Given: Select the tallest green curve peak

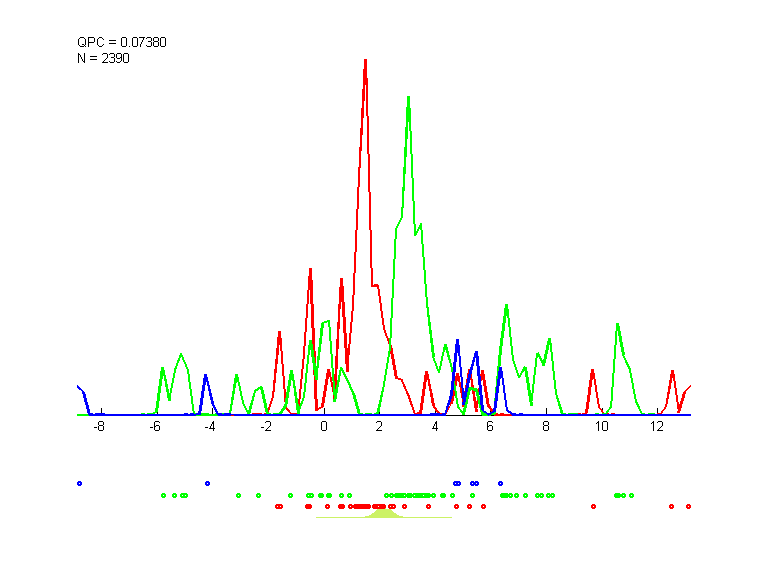Looking at the screenshot, I should click(408, 97).
